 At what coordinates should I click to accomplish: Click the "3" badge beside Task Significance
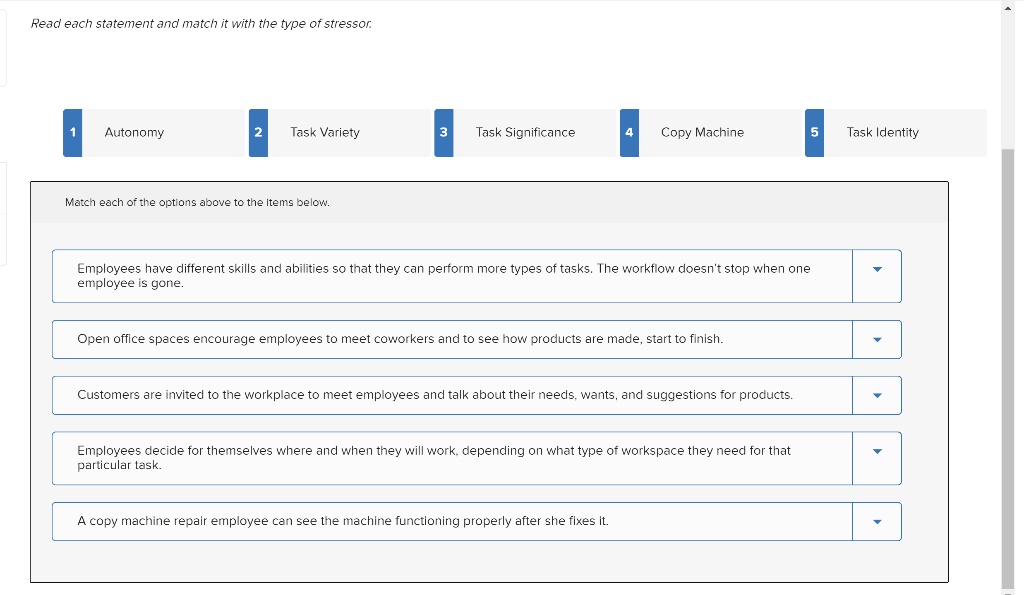click(443, 132)
